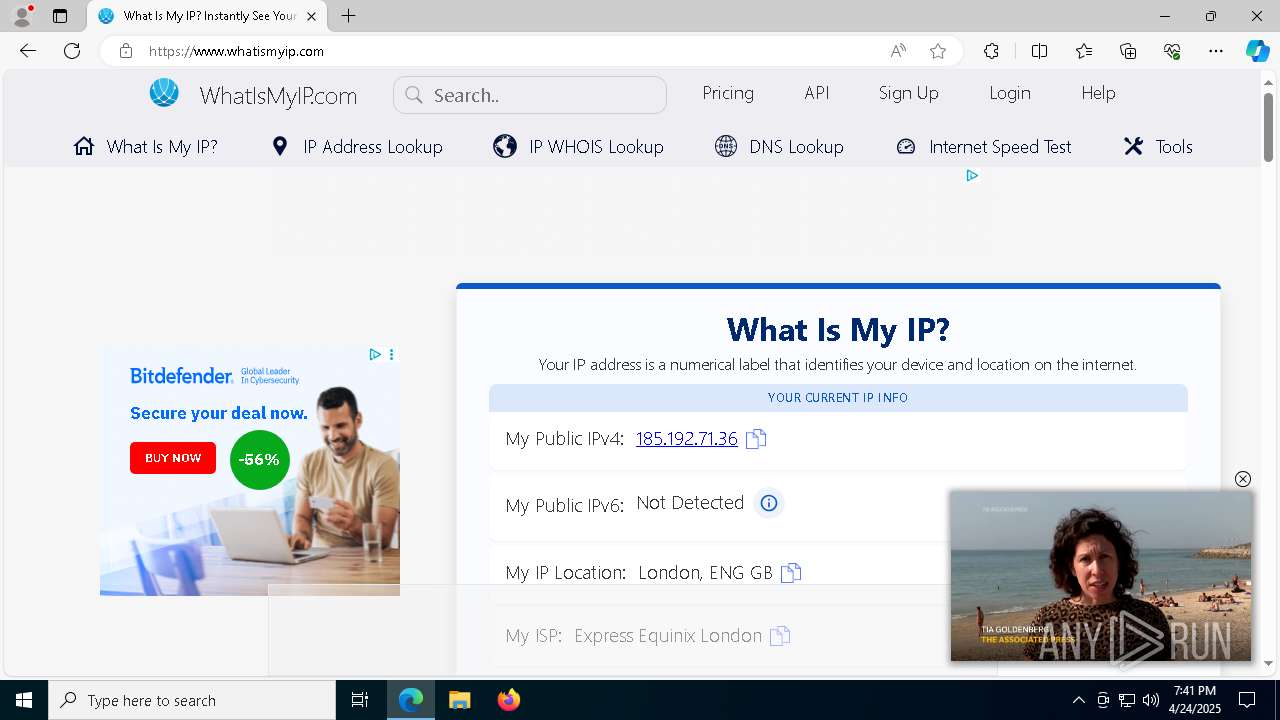
Task: Open IP WHOIS Lookup
Action: [579, 147]
